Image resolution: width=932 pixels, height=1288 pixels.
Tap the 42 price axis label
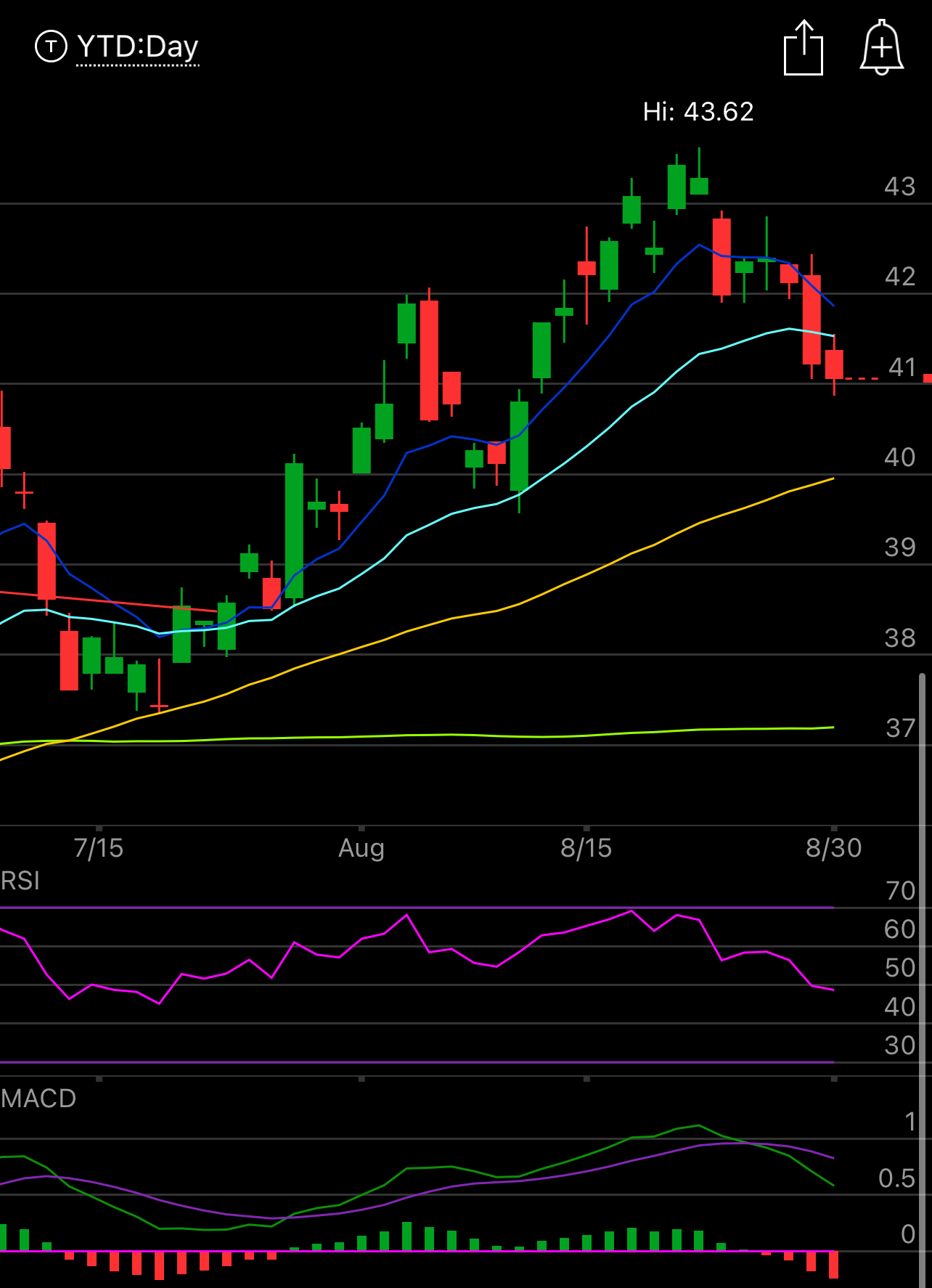pyautogui.click(x=900, y=277)
